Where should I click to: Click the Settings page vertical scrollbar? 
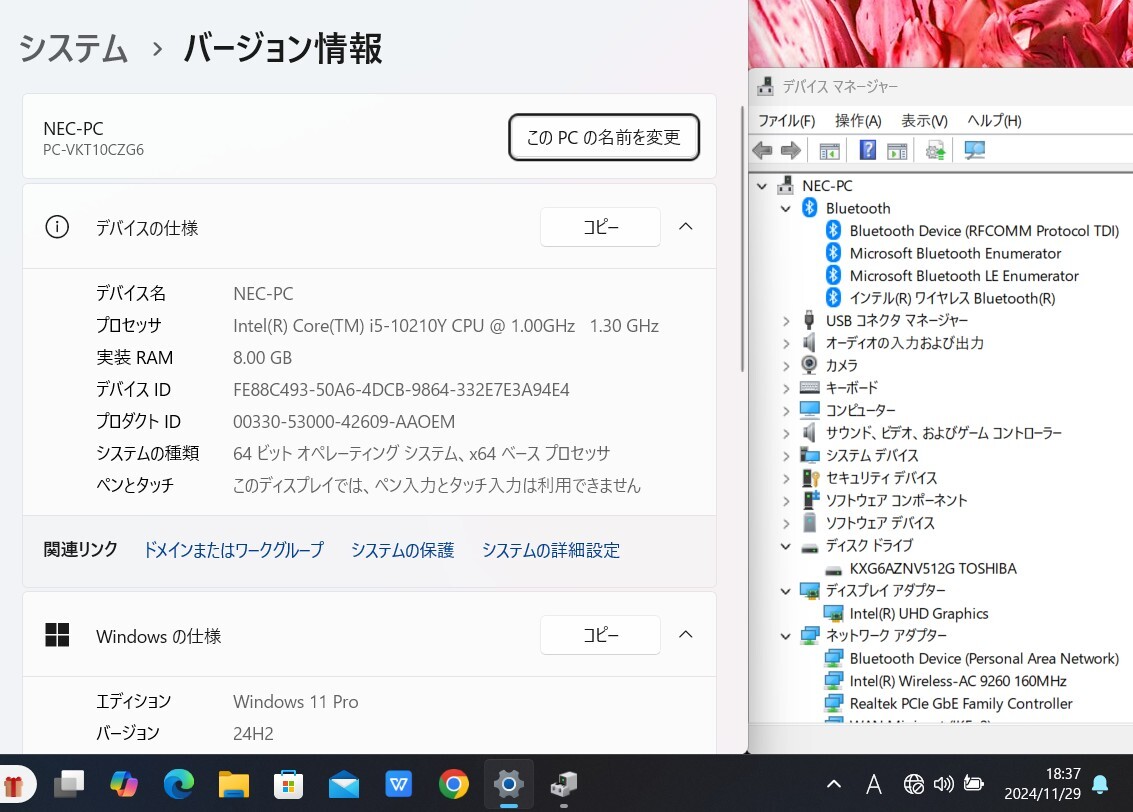[742, 238]
